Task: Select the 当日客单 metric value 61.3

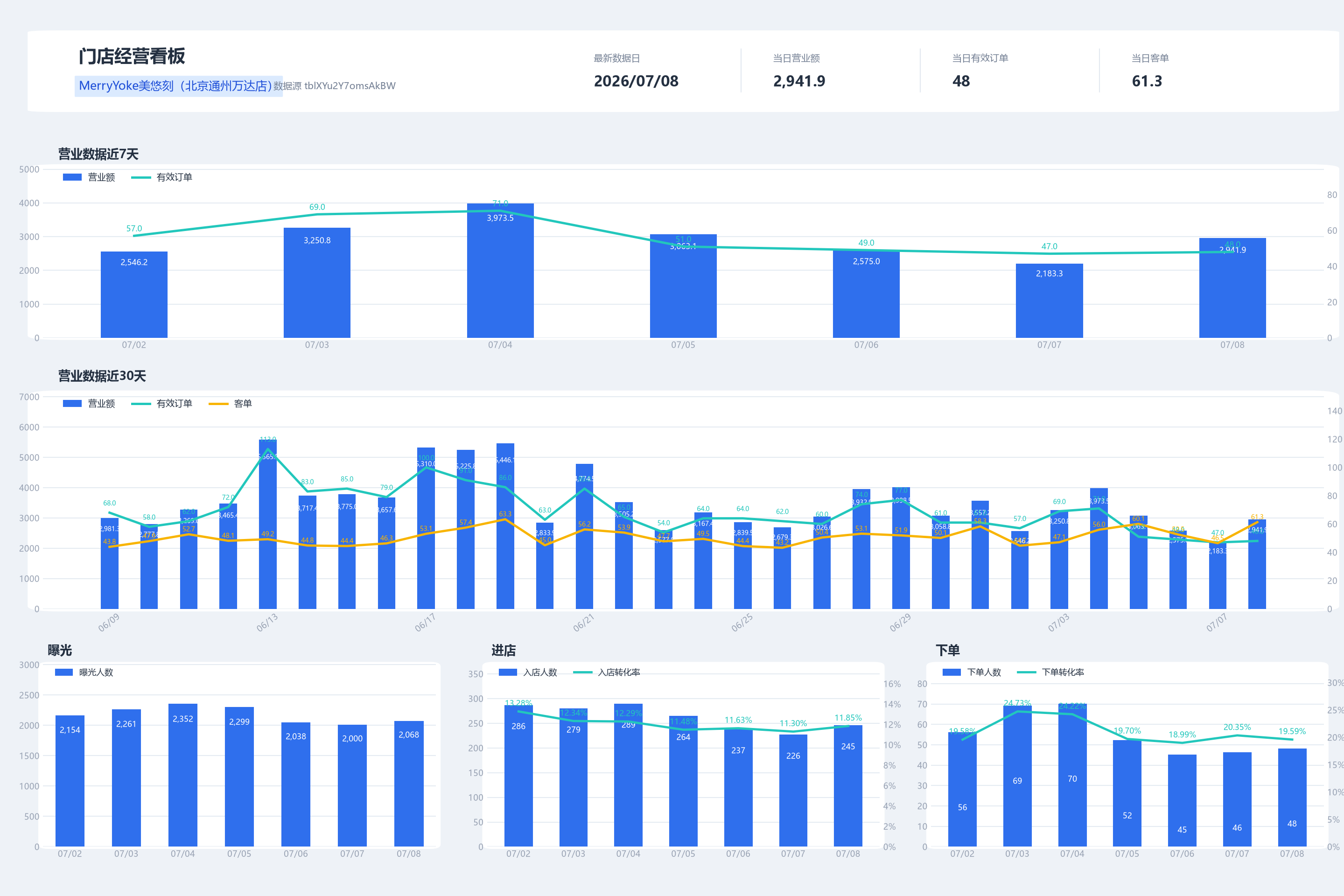Action: [x=1147, y=81]
